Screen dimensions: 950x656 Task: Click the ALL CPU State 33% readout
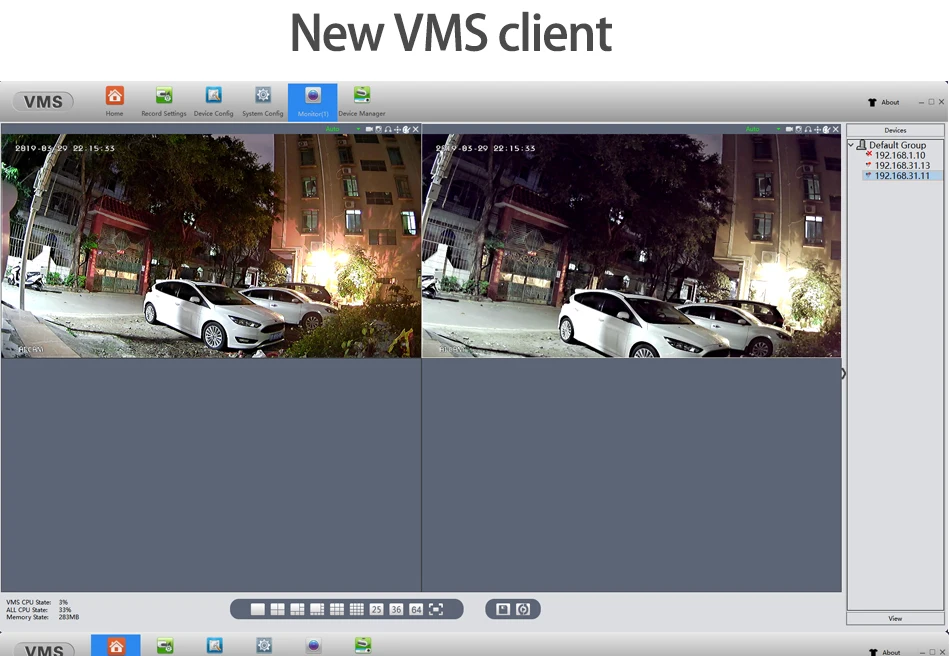[x=39, y=610]
